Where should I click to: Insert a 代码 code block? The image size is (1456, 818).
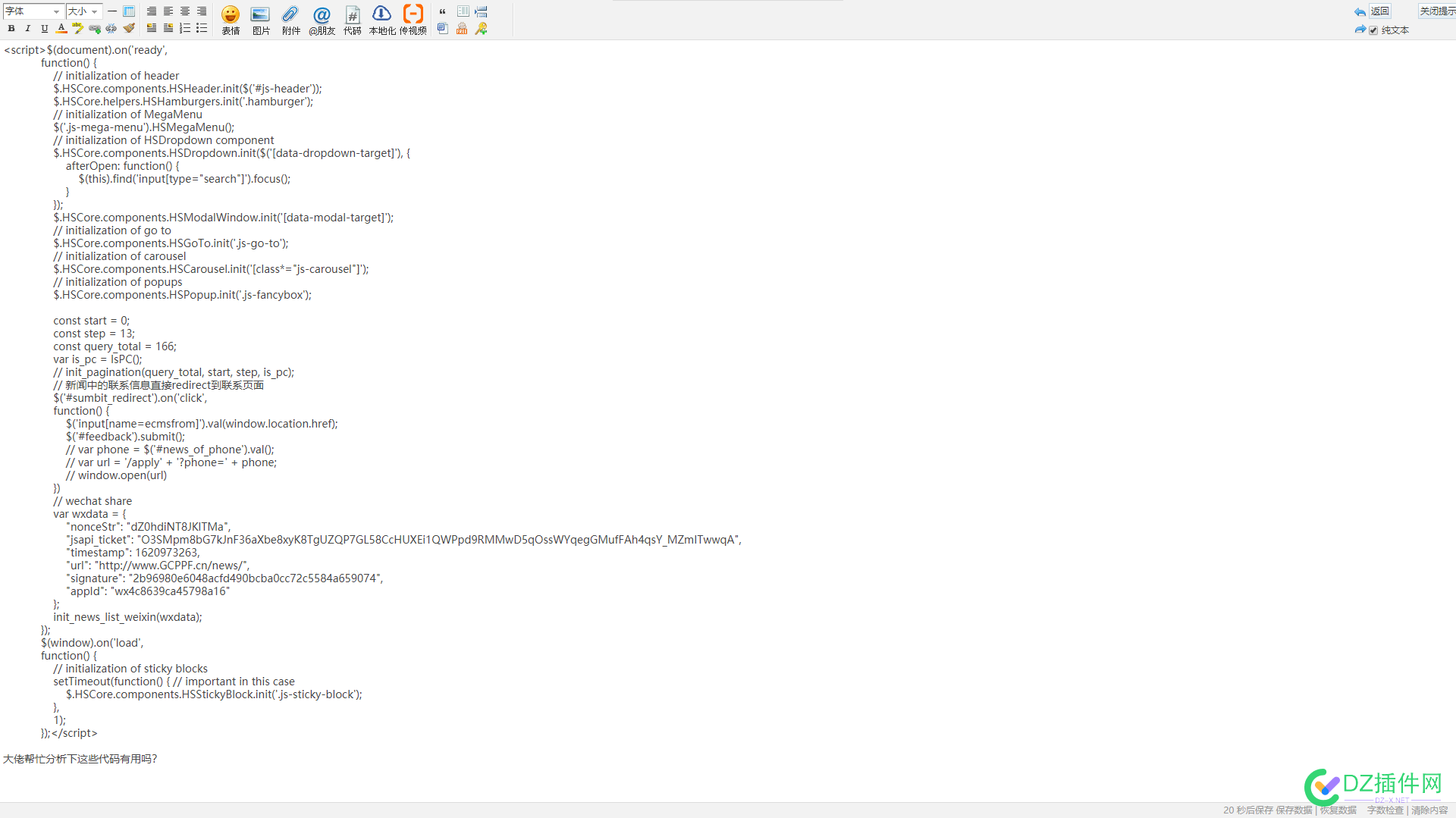[353, 20]
